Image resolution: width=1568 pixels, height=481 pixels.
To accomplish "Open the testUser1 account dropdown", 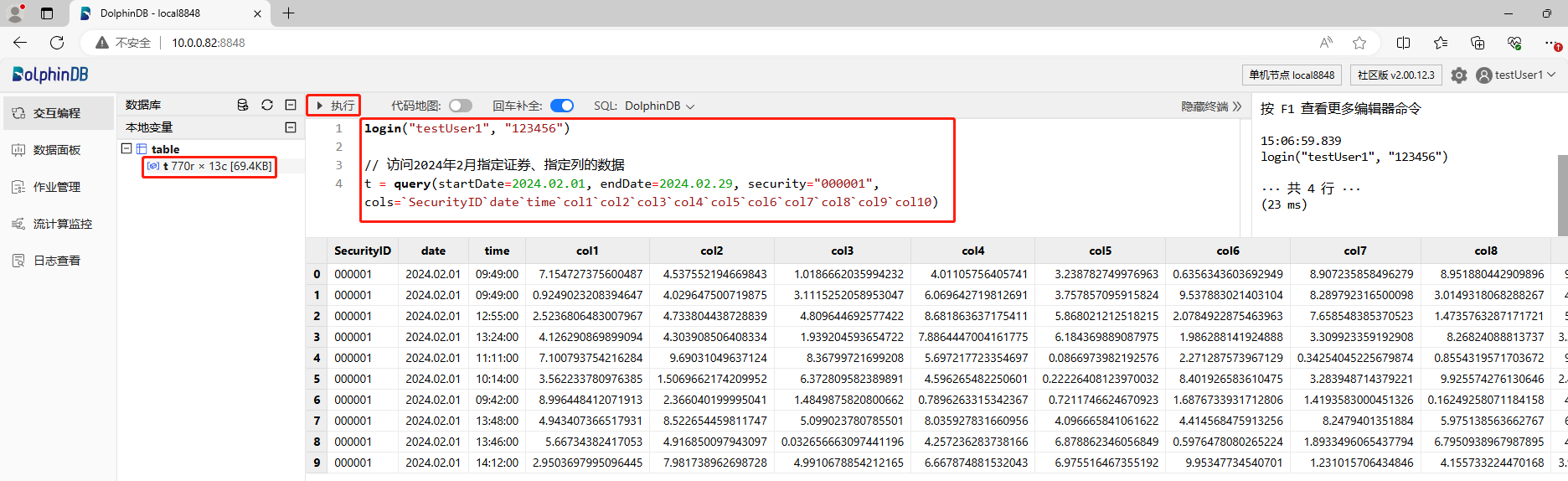I will pyautogui.click(x=1516, y=75).
